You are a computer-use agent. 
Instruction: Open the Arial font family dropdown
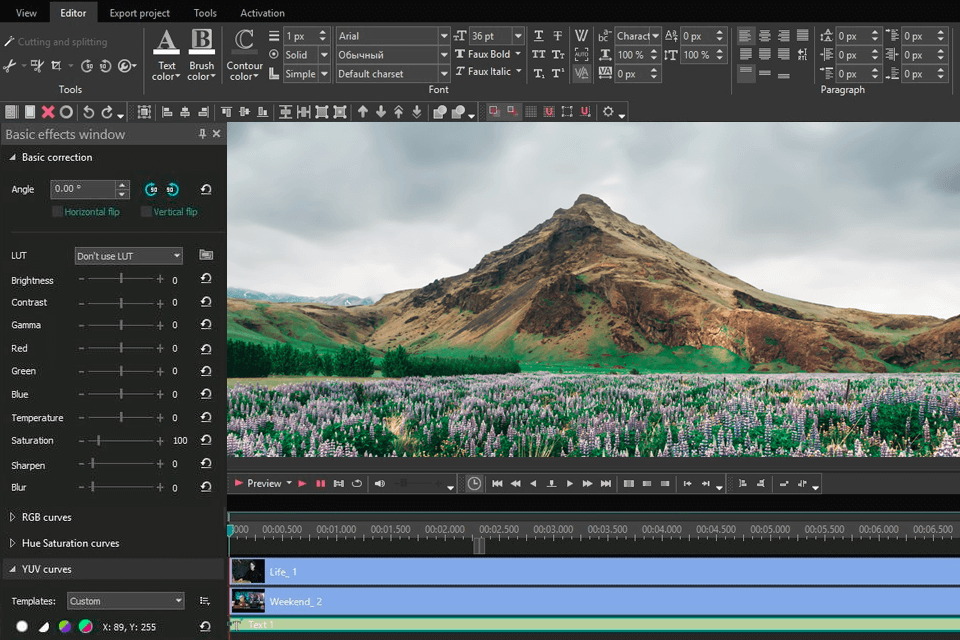tap(444, 36)
